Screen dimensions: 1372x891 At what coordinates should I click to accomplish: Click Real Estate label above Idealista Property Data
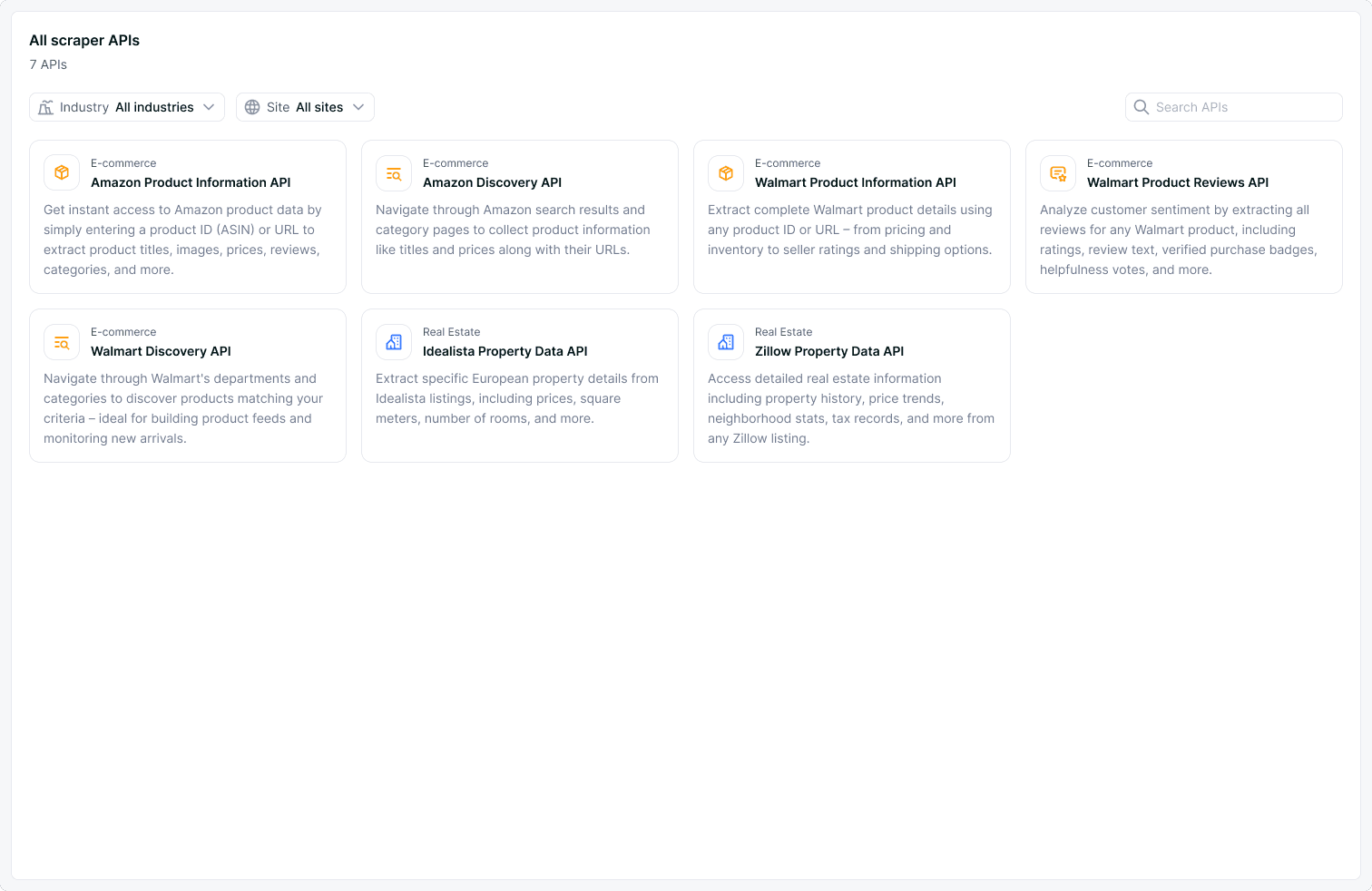(452, 332)
